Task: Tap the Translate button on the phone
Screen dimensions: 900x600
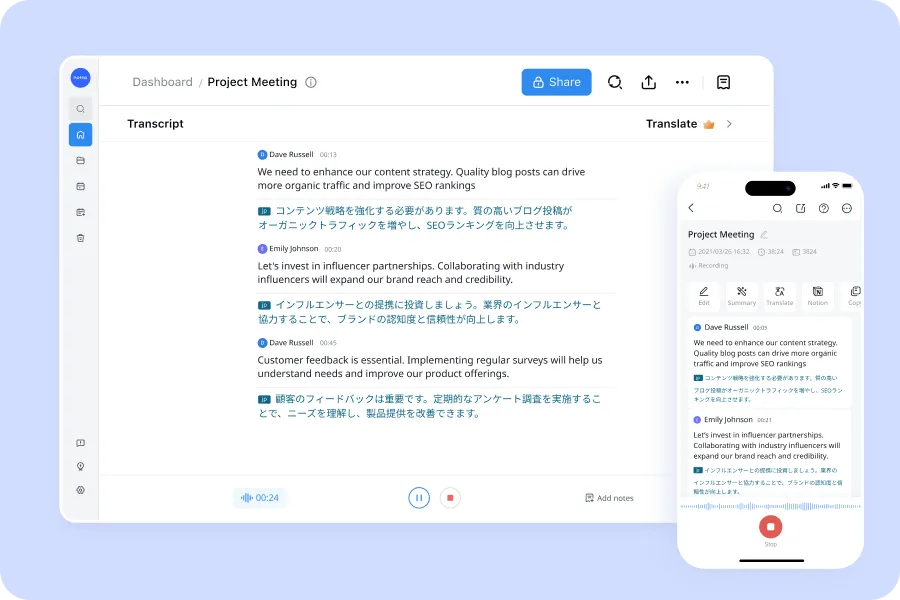Action: pos(779,296)
